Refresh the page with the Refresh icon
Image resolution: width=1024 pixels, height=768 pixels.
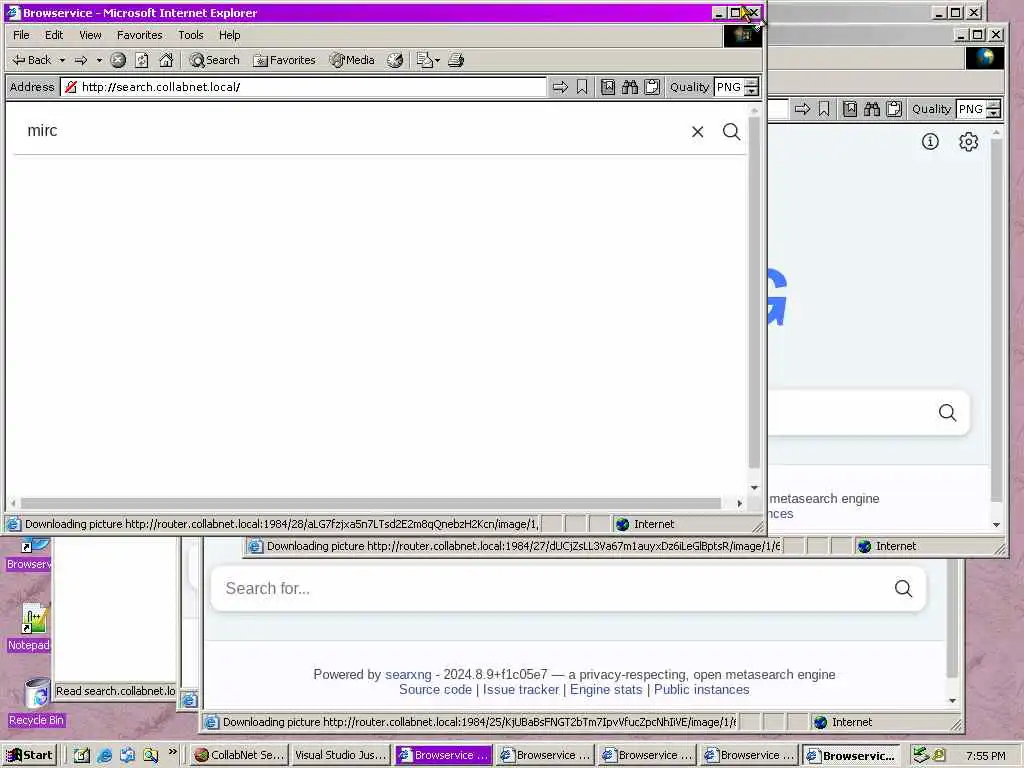tap(142, 60)
